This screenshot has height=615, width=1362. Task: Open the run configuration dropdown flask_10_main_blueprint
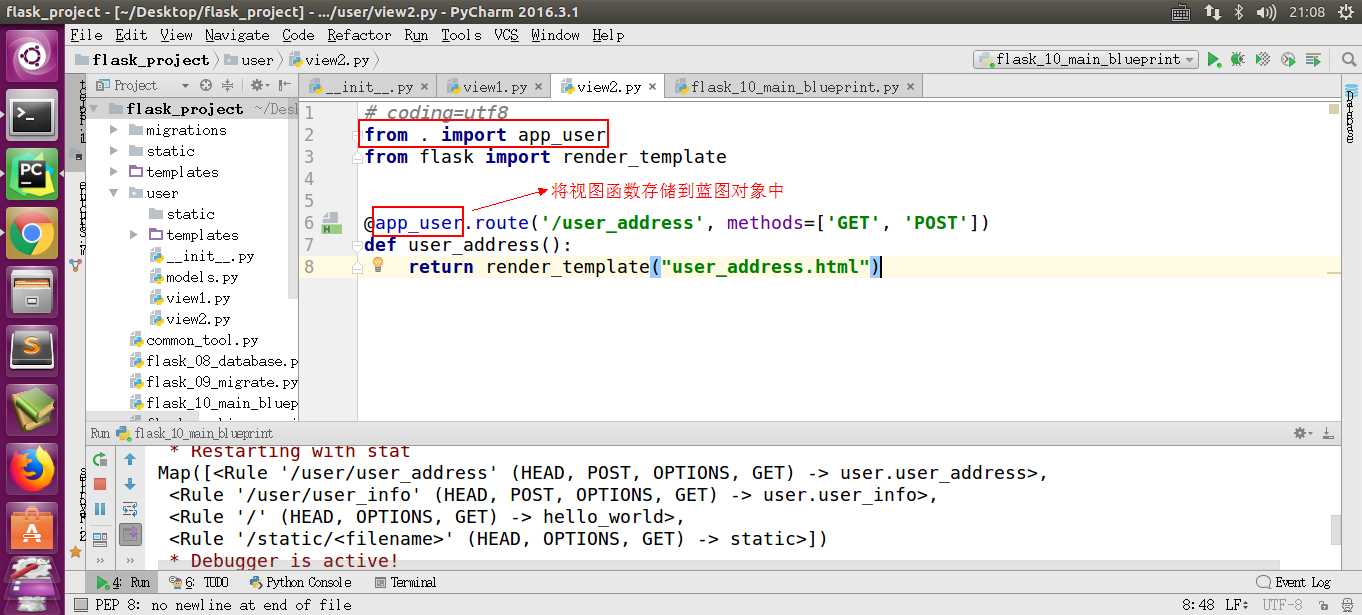pyautogui.click(x=1086, y=60)
